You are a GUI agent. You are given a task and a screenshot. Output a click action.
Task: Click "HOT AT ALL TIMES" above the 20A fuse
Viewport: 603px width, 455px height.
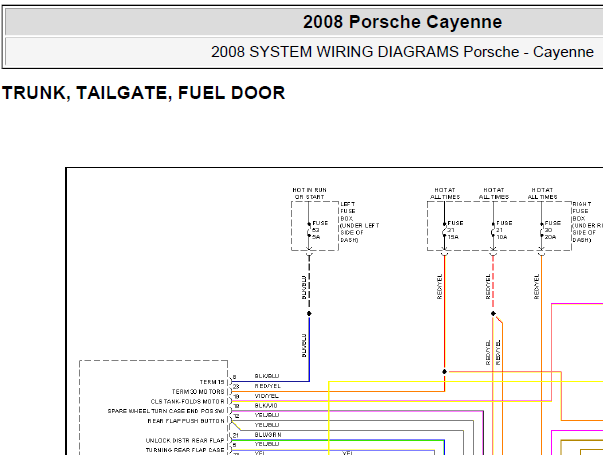(542, 193)
